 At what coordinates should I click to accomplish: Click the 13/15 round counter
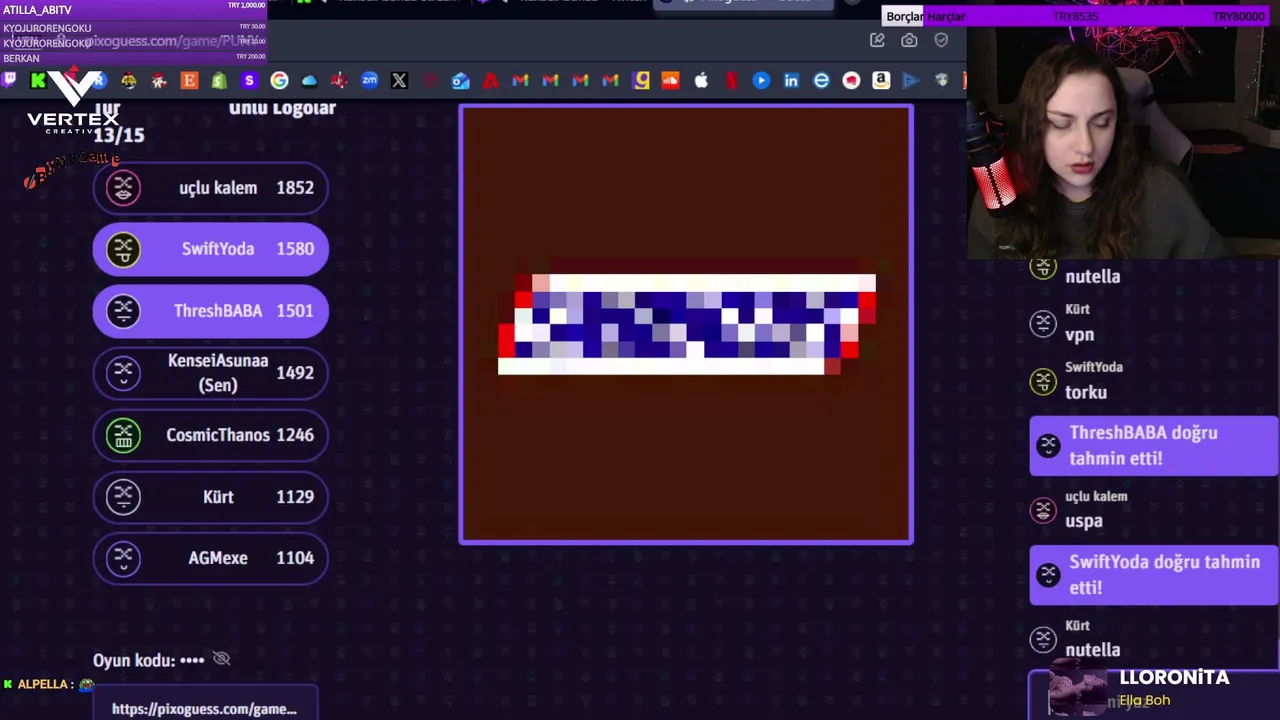tap(119, 135)
